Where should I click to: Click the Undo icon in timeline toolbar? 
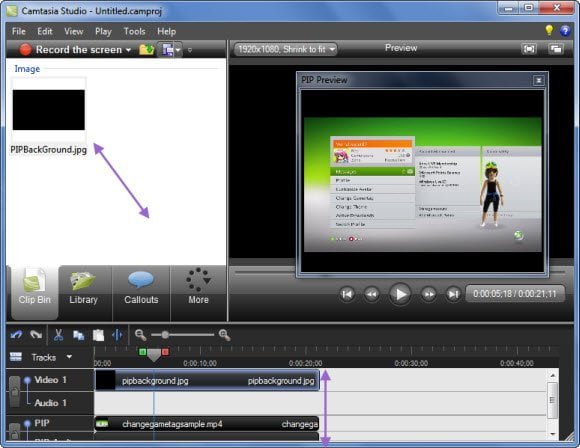coord(16,335)
